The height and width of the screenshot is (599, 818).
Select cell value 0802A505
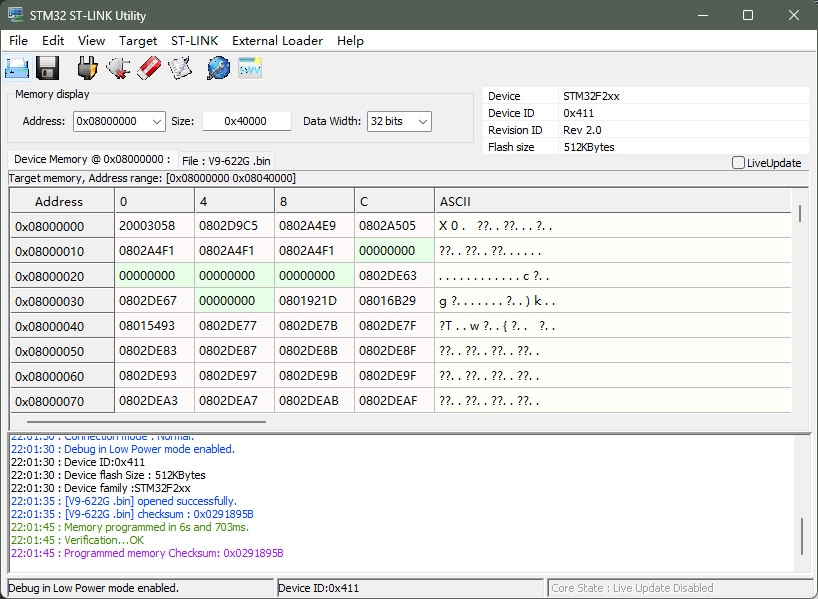(394, 226)
